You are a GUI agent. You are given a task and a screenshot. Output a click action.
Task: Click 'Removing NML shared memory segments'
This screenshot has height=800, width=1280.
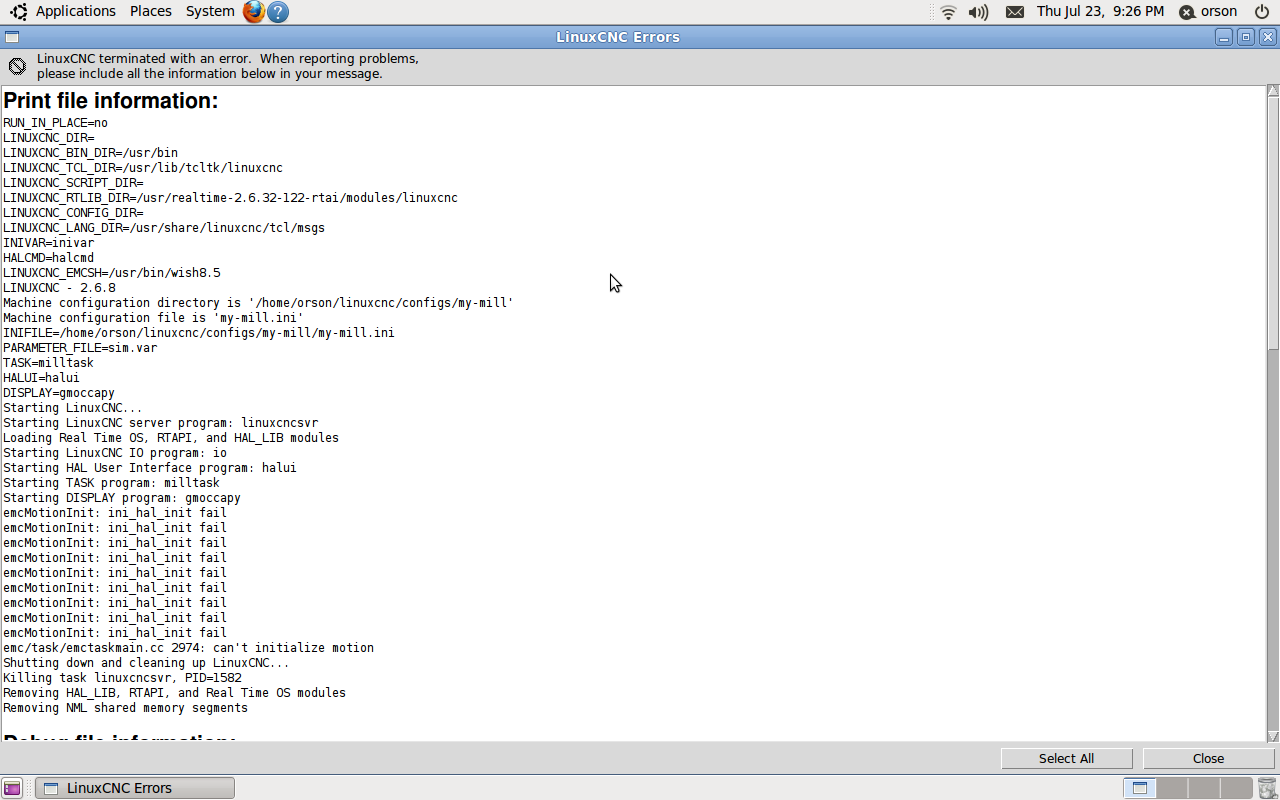(125, 708)
